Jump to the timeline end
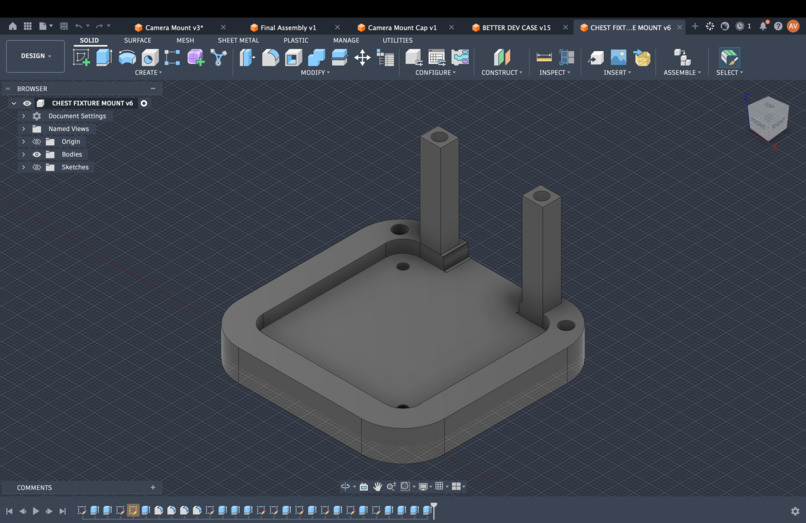806x523 pixels. (x=63, y=511)
